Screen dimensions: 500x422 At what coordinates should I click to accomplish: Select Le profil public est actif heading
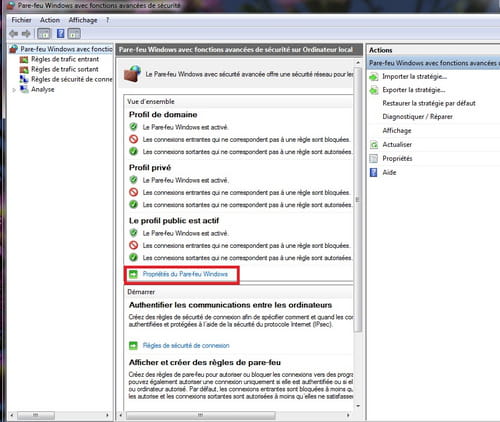coord(174,221)
